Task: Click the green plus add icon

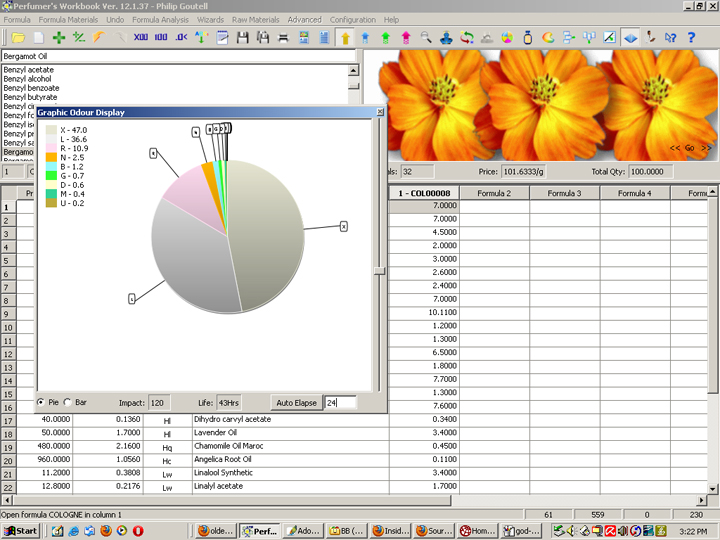Action: (x=59, y=37)
